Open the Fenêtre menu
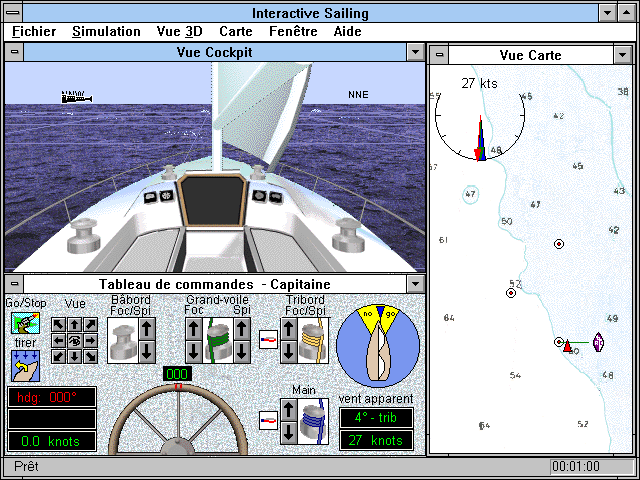Screen dimensions: 640x480 [x=293, y=31]
